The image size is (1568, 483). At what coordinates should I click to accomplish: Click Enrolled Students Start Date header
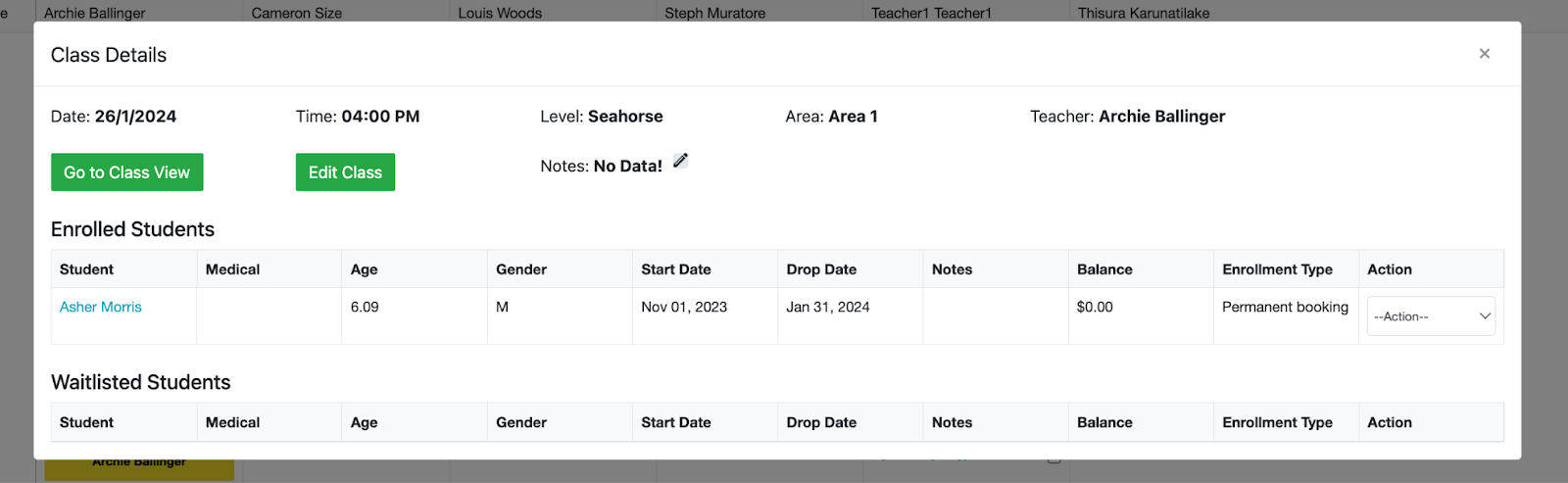coord(676,269)
